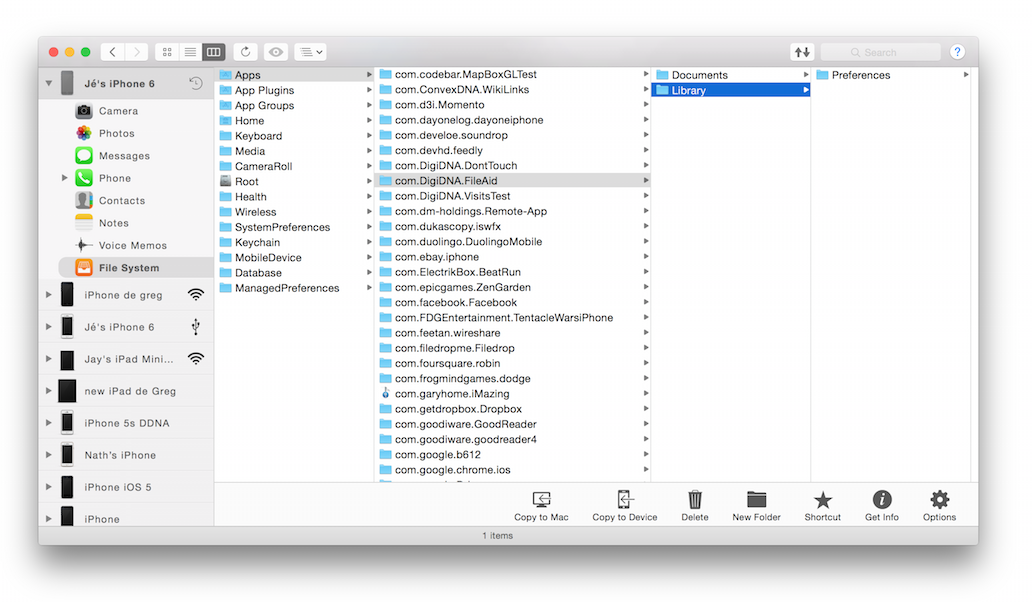The image size is (1032, 602).
Task: Select the Root folder
Action: tap(294, 181)
